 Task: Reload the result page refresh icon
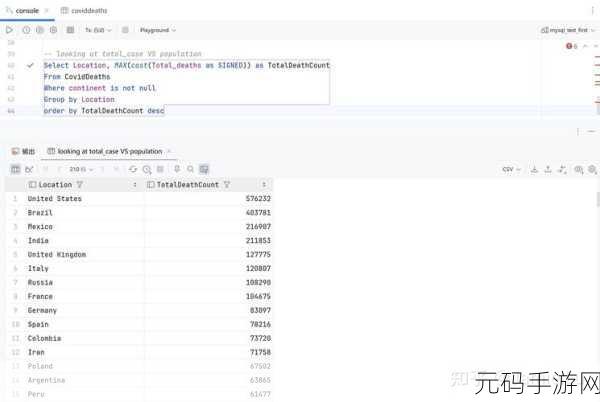pos(133,169)
